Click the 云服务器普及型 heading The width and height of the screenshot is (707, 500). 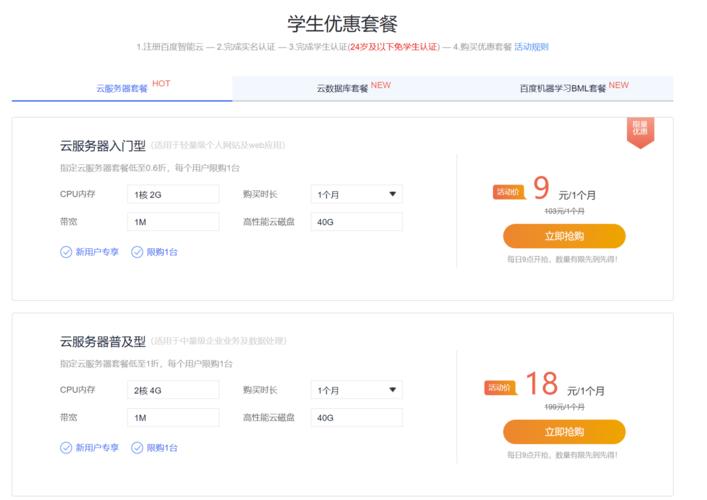click(x=103, y=341)
